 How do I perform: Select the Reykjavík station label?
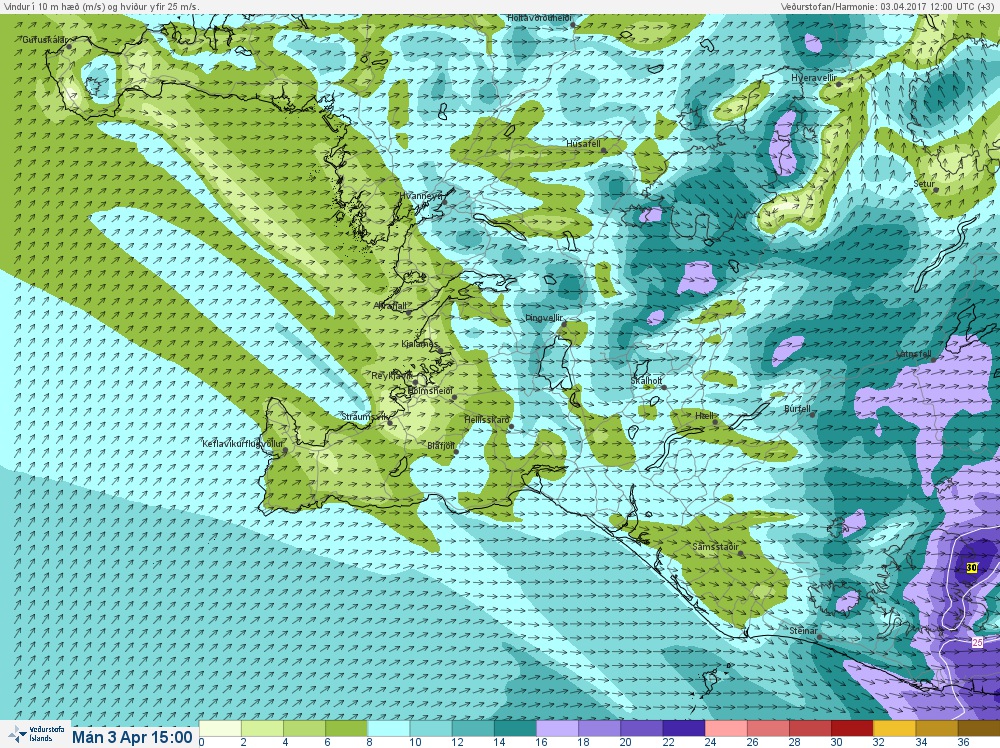coord(392,376)
